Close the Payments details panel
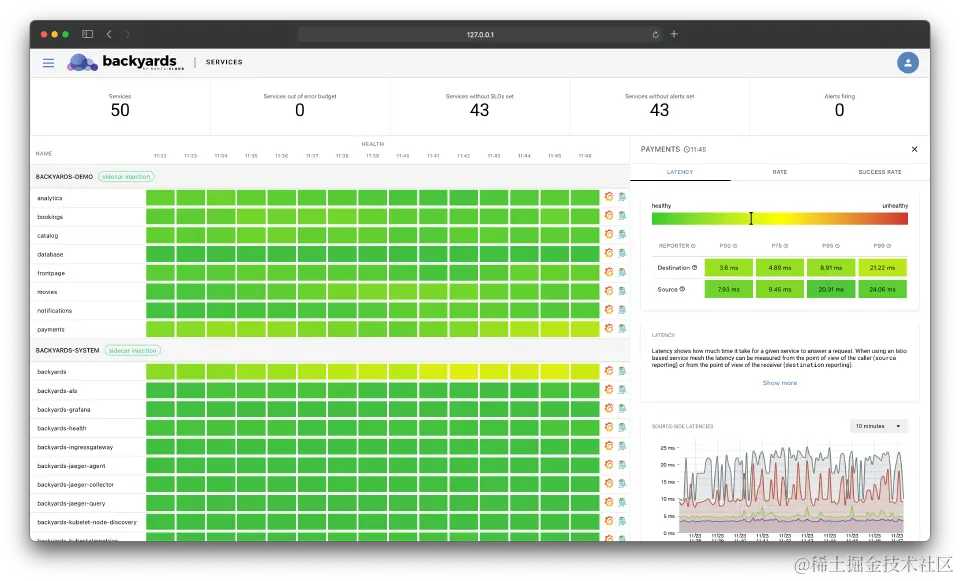Image resolution: width=960 pixels, height=581 pixels. (x=914, y=149)
